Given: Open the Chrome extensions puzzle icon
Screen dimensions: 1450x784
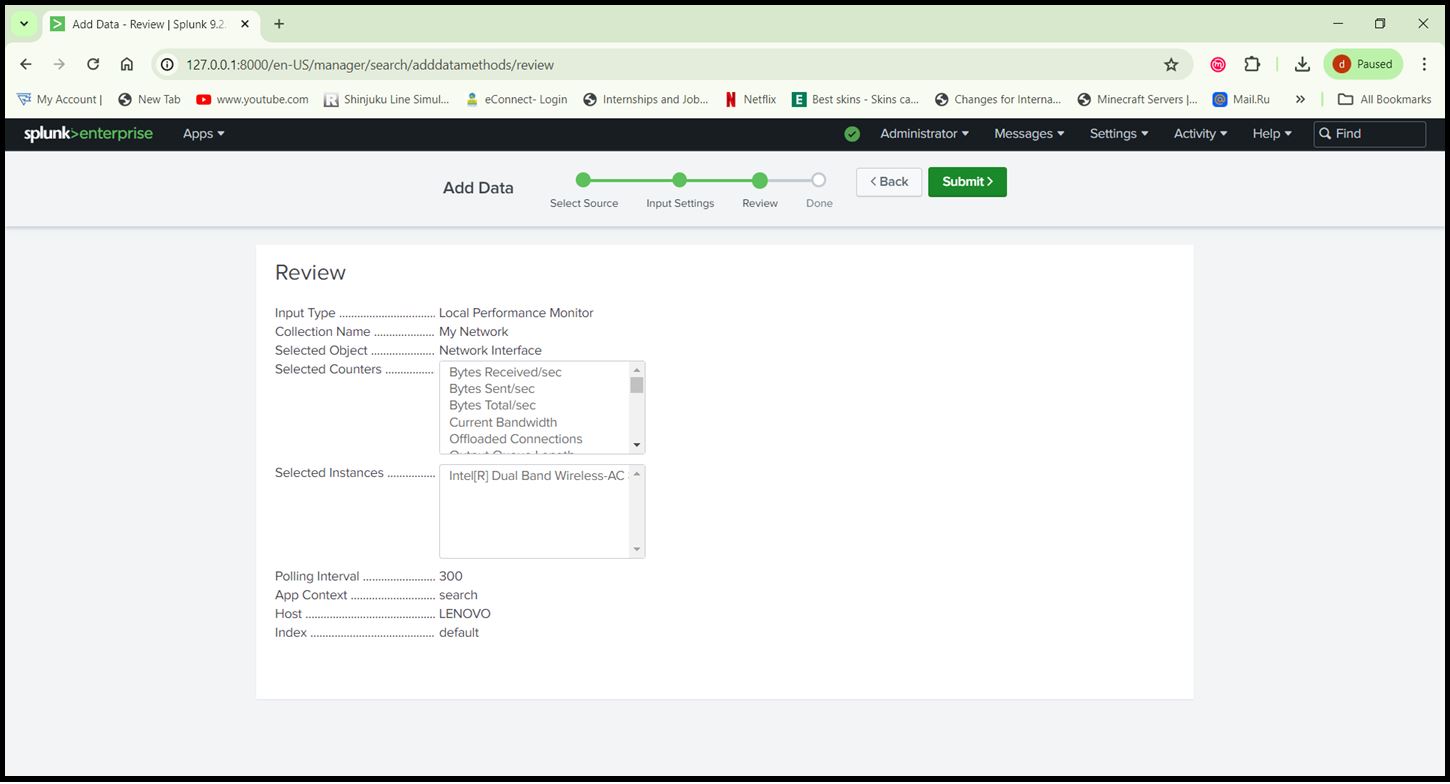Looking at the screenshot, I should pos(1252,63).
